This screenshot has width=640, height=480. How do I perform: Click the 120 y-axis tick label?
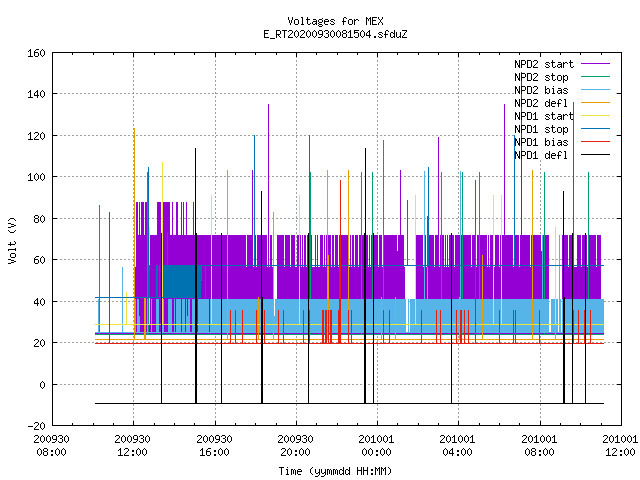(x=36, y=136)
